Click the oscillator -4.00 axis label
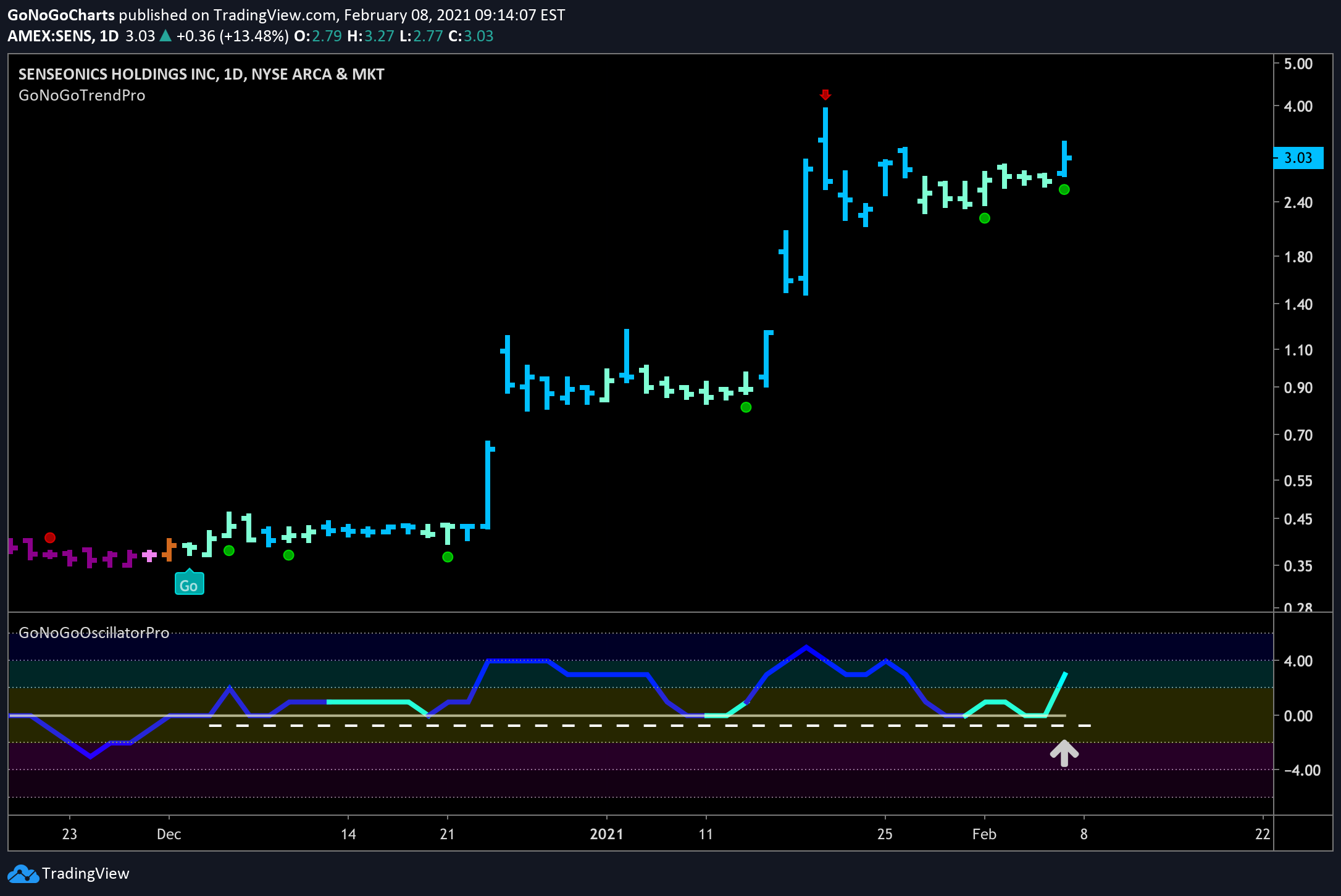This screenshot has height=896, width=1341. [x=1302, y=770]
